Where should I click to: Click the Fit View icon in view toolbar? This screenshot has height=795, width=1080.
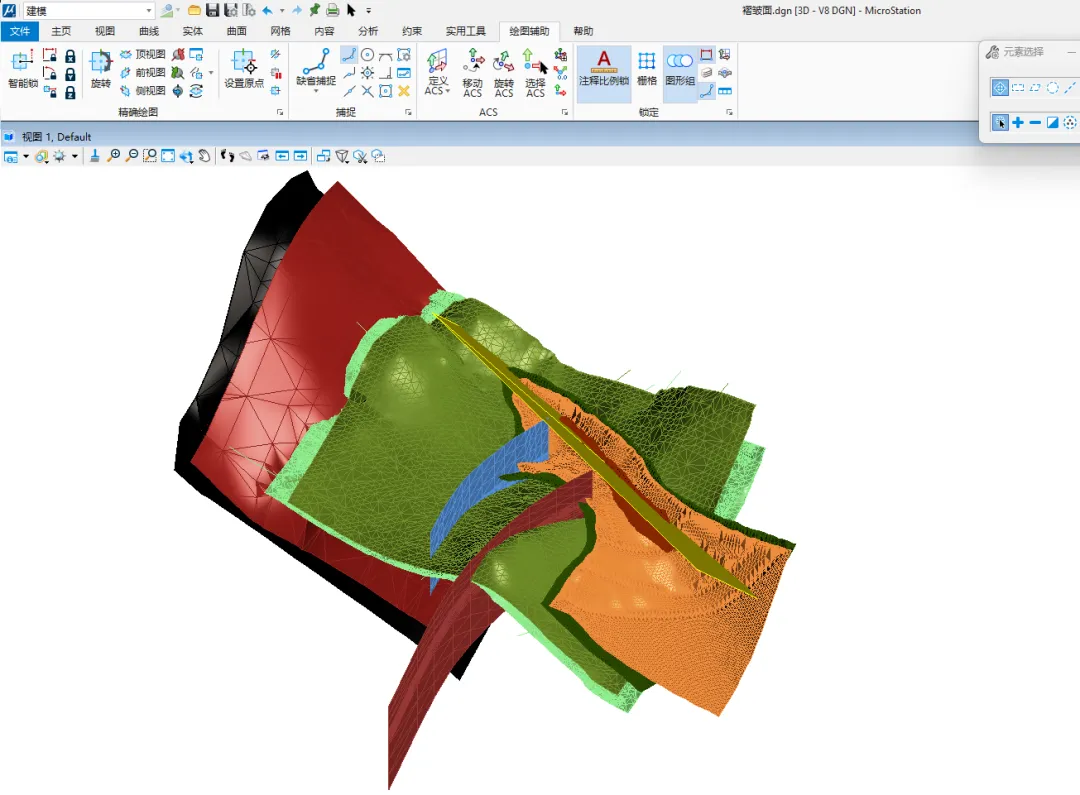(168, 156)
